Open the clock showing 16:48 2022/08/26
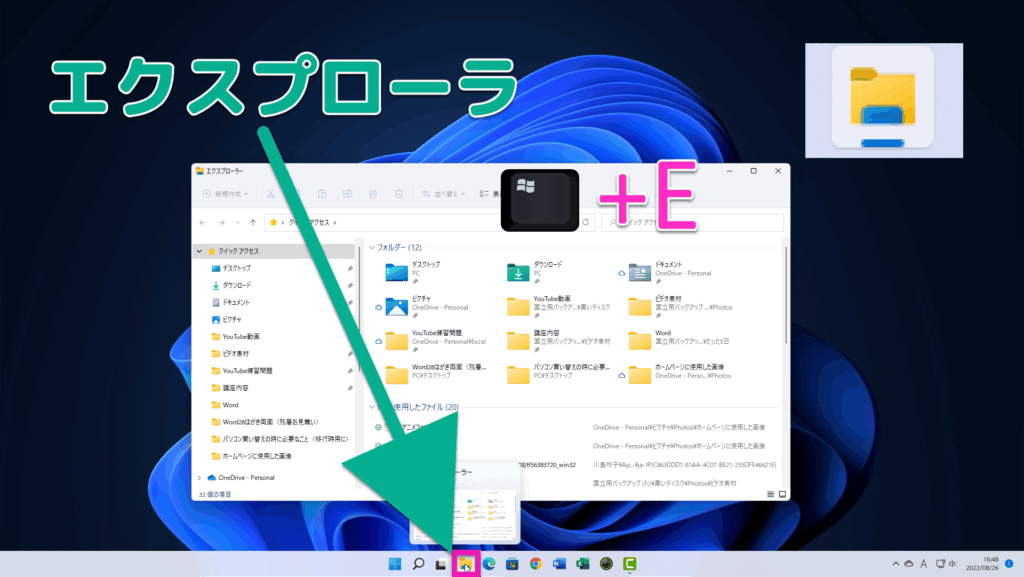The image size is (1024, 577). point(982,563)
